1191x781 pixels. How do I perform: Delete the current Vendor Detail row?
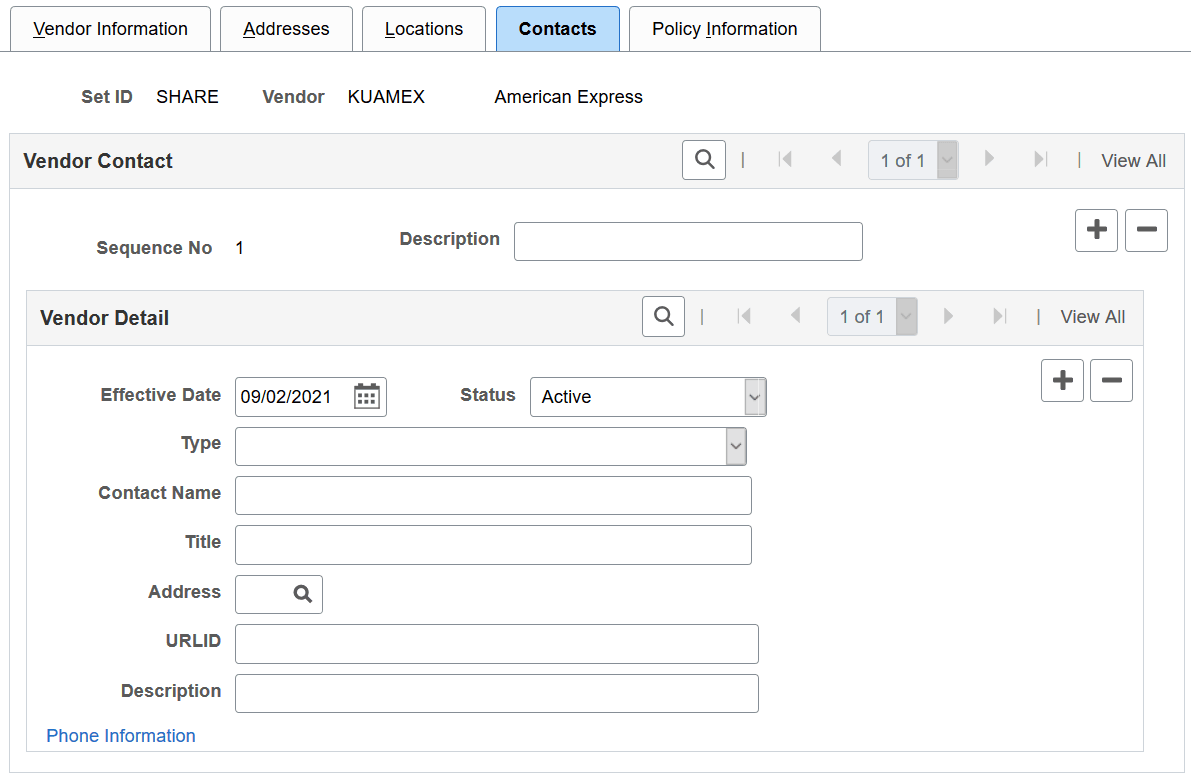coord(1111,380)
